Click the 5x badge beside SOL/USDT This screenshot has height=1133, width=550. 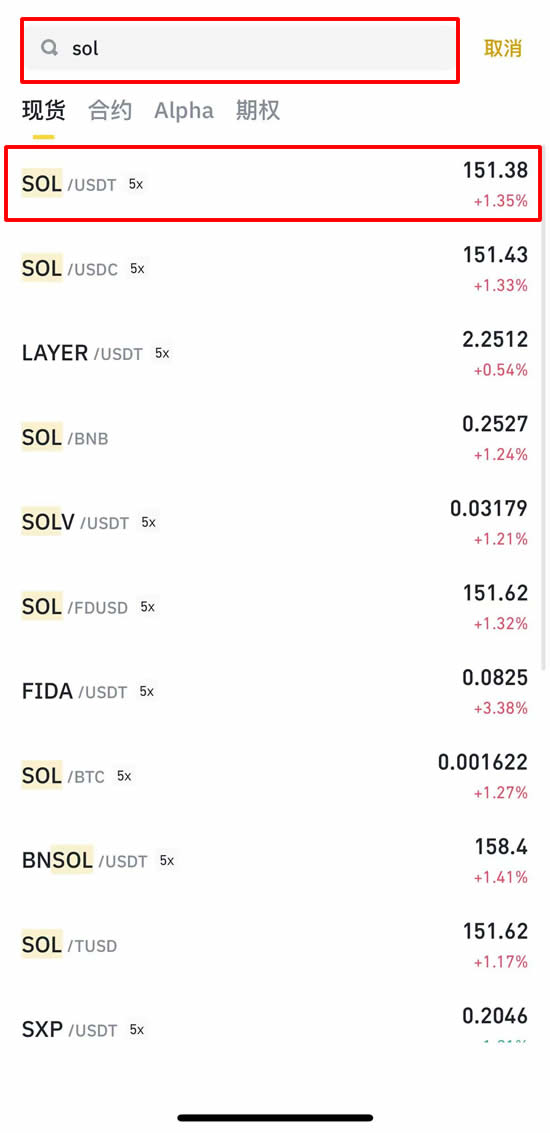coord(136,184)
